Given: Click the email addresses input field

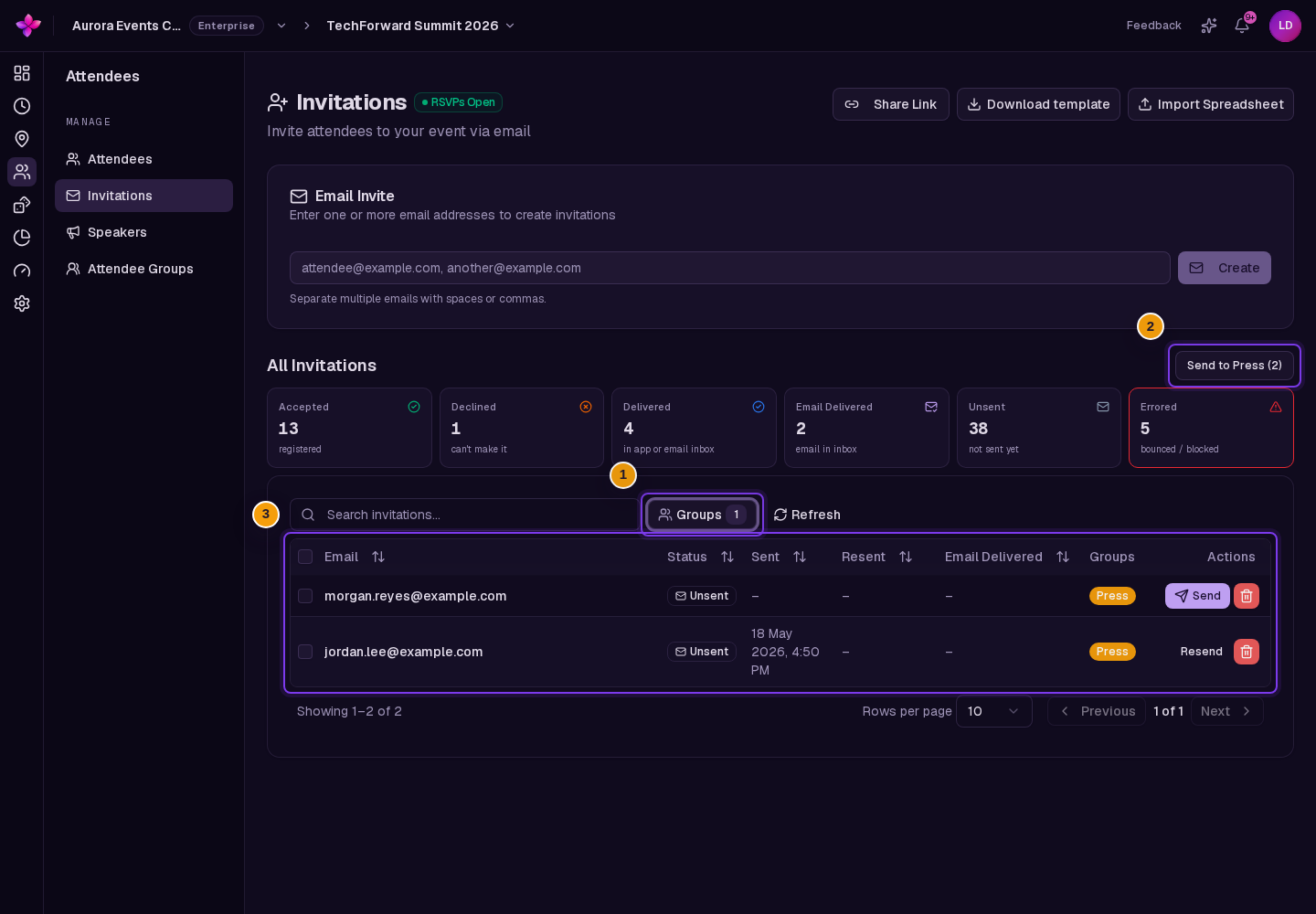Looking at the screenshot, I should 730,268.
